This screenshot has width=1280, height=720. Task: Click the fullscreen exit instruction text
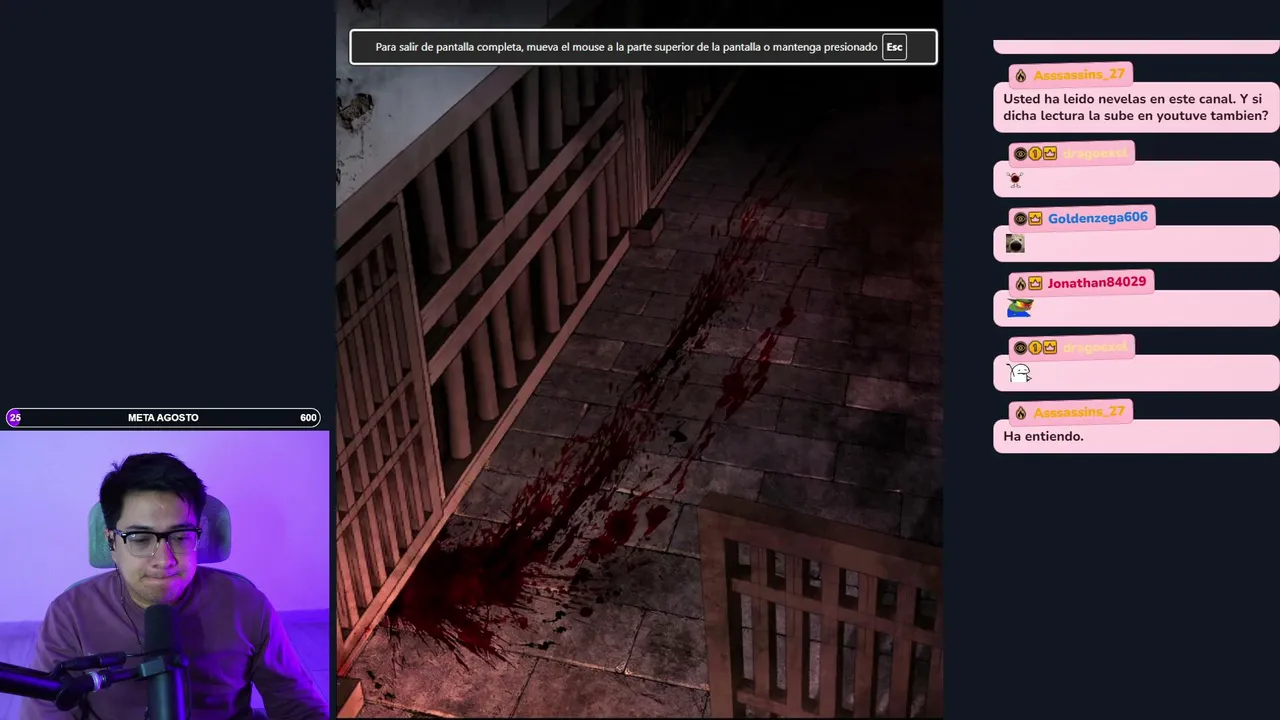click(626, 47)
